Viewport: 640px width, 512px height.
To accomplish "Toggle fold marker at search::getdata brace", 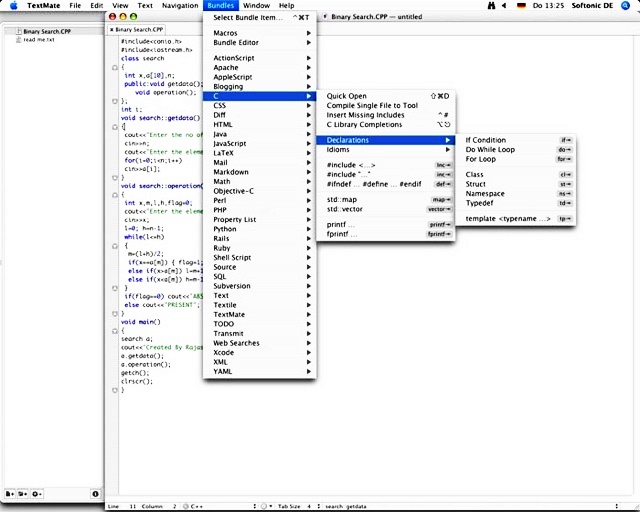I will point(115,127).
